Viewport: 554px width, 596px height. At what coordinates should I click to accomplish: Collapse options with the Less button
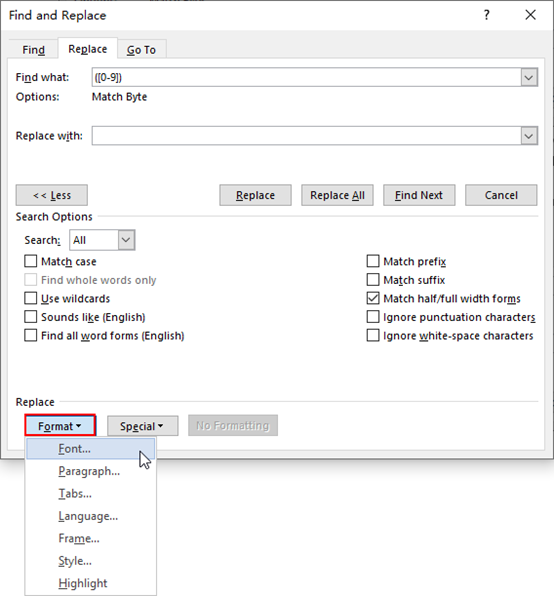(x=52, y=195)
